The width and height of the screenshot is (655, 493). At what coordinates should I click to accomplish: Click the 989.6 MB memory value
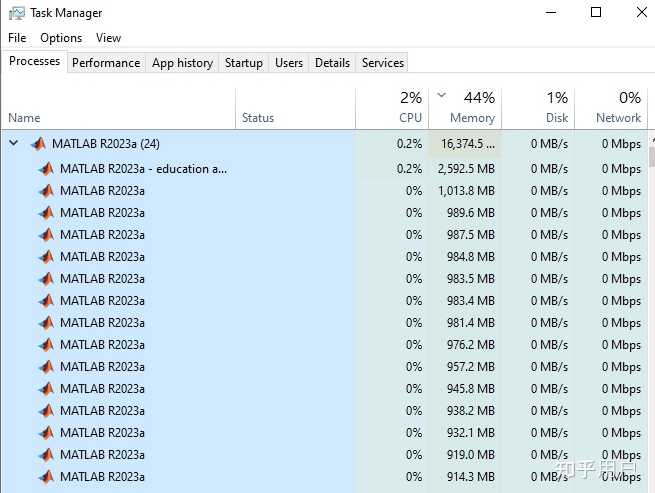click(471, 213)
